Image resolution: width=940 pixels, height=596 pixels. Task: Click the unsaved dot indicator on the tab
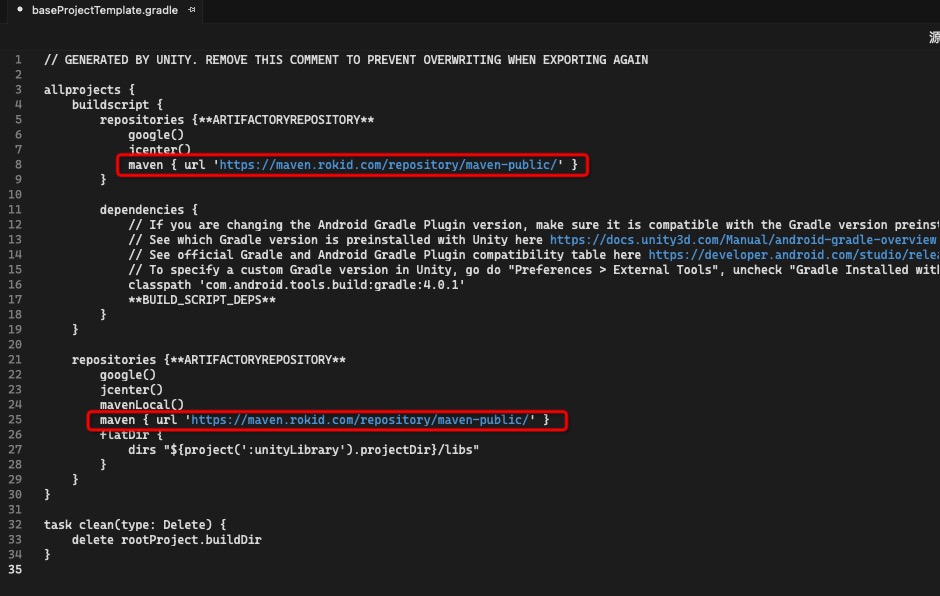[x=20, y=10]
